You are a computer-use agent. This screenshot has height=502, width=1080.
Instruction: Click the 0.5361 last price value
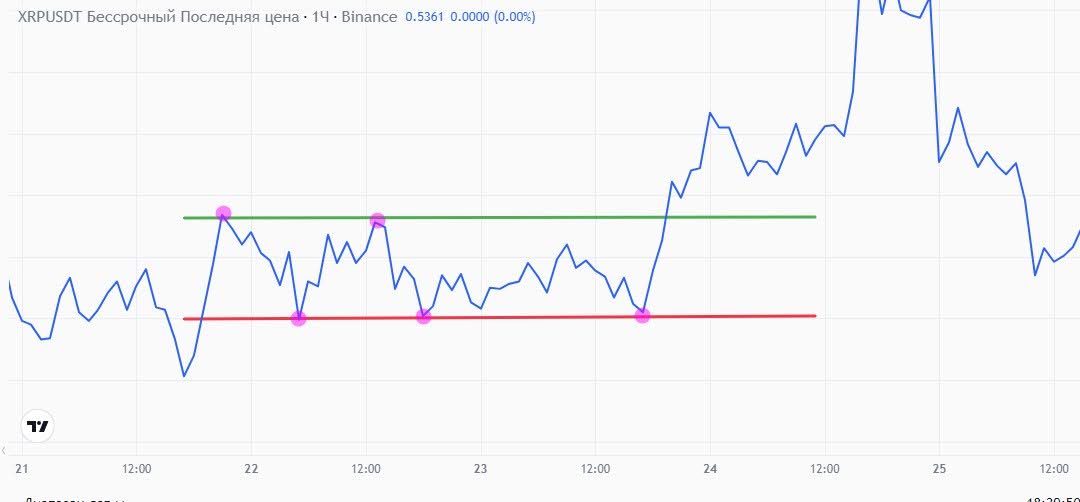click(x=424, y=17)
